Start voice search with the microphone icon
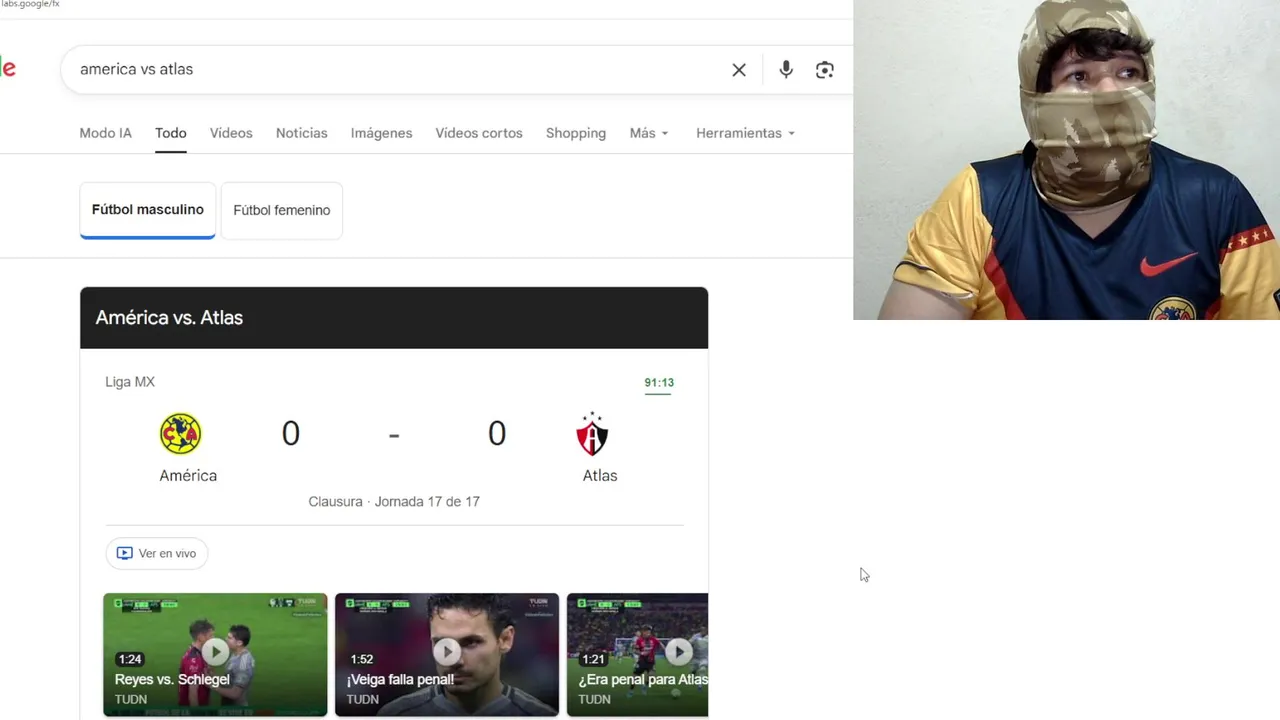 (786, 70)
